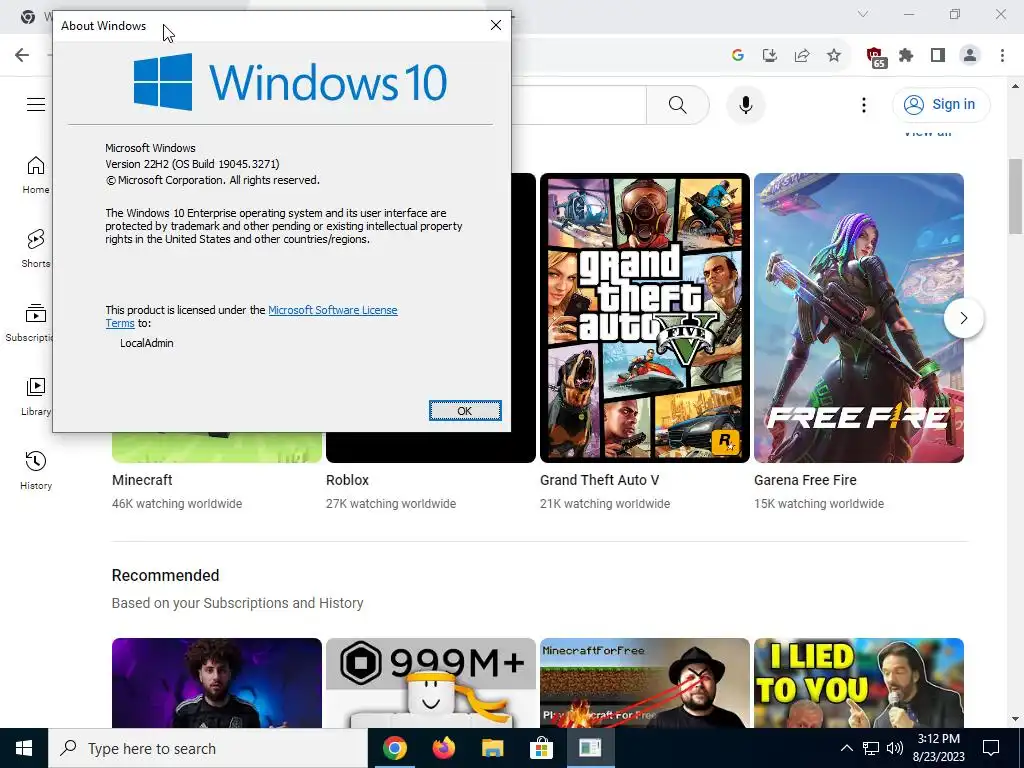Image resolution: width=1024 pixels, height=768 pixels.
Task: Open YouTube Library
Action: (x=36, y=396)
